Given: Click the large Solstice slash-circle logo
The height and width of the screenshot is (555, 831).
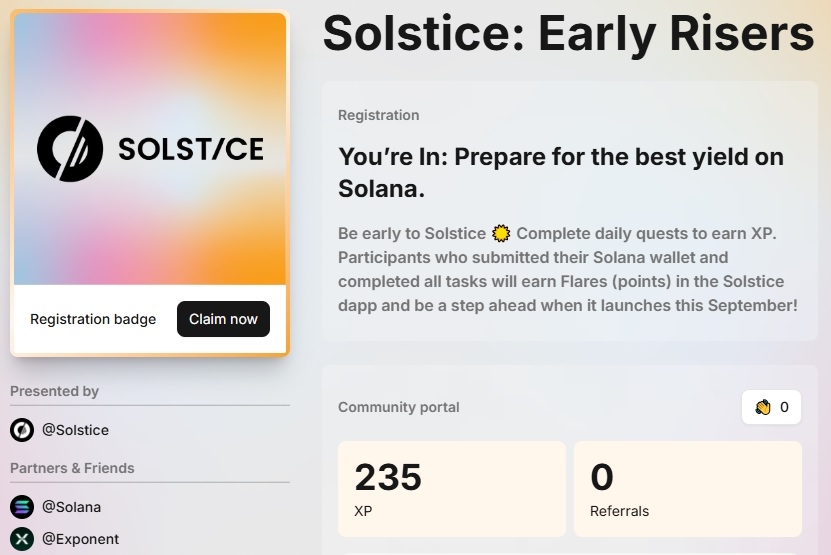Looking at the screenshot, I should [70, 149].
